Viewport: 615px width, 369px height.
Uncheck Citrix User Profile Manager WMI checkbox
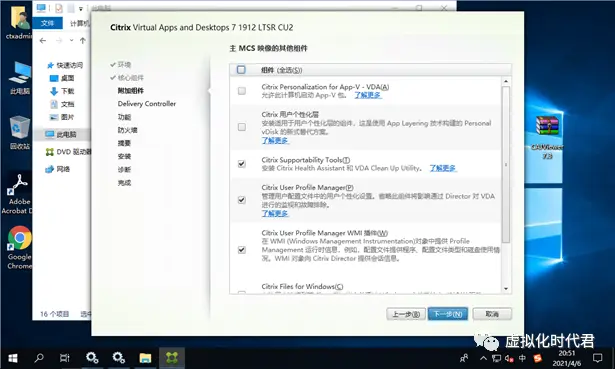(242, 250)
